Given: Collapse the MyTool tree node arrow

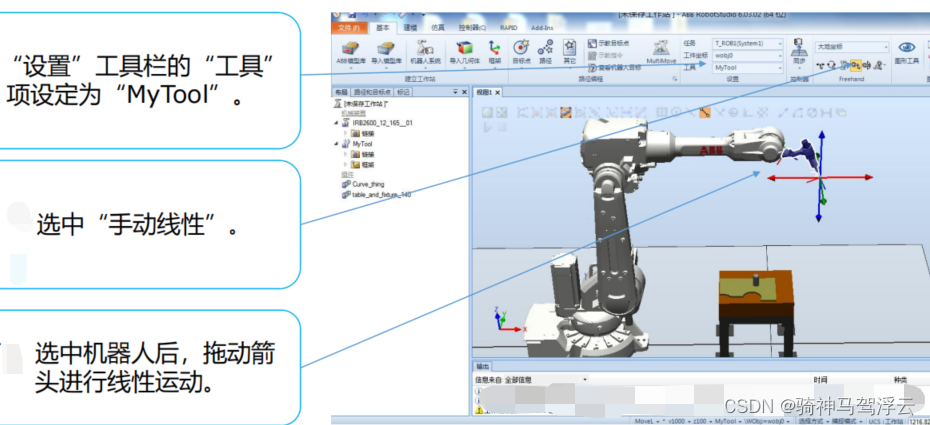Looking at the screenshot, I should coord(337,143).
